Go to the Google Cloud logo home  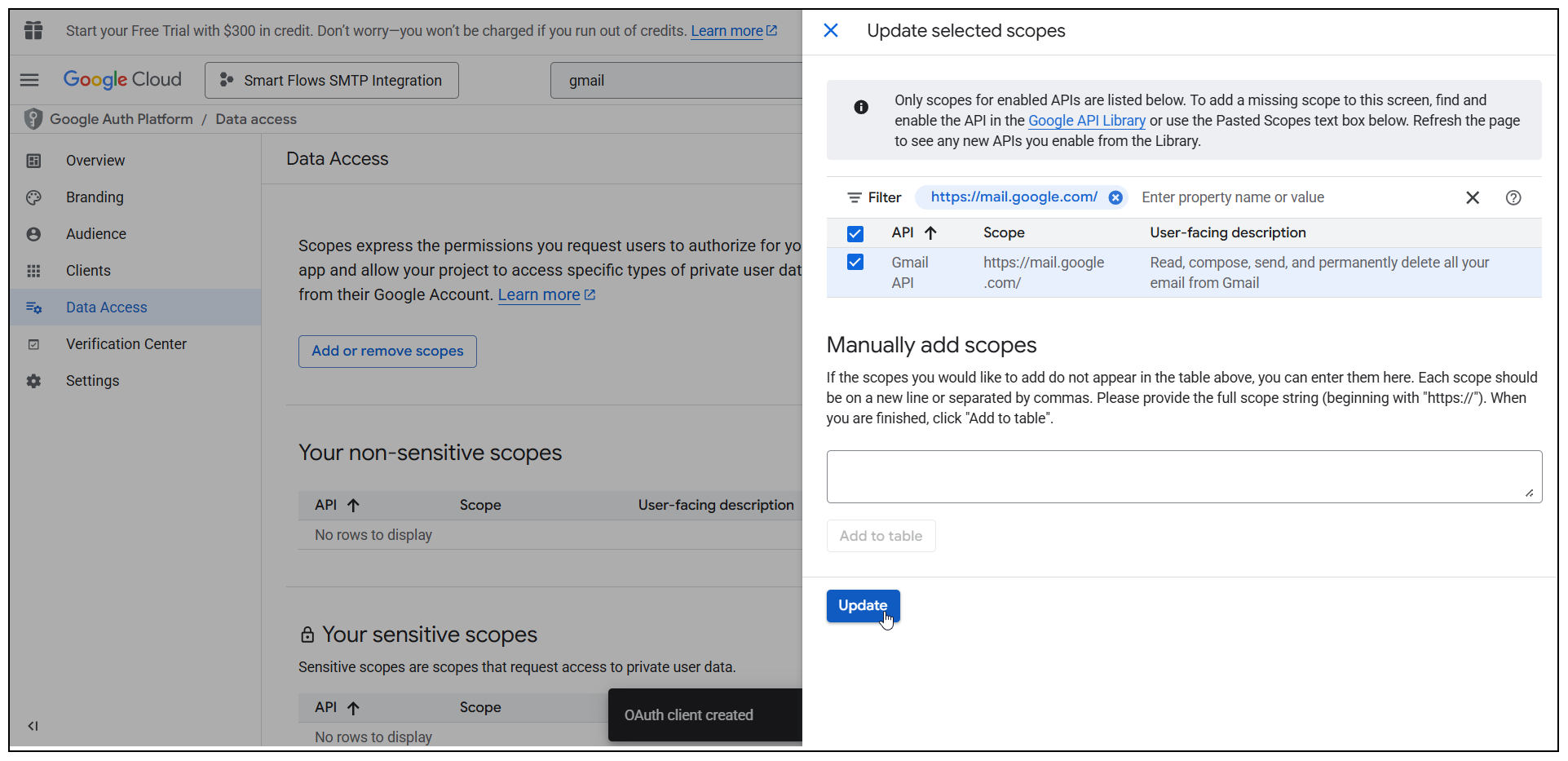click(122, 79)
